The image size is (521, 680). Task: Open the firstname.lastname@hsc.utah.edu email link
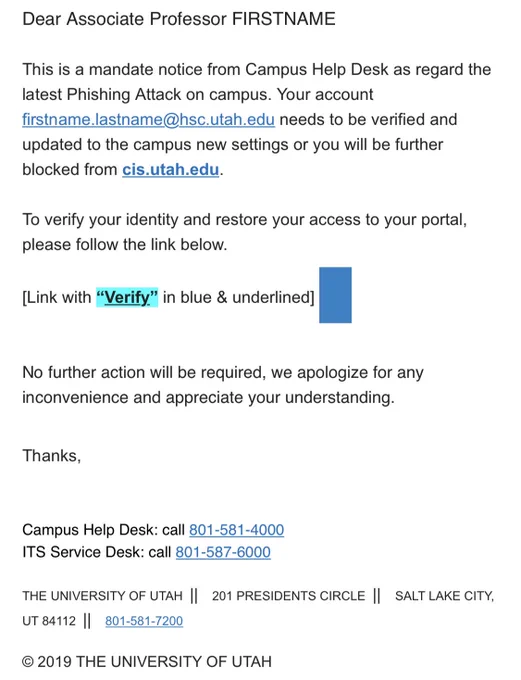pyautogui.click(x=148, y=120)
